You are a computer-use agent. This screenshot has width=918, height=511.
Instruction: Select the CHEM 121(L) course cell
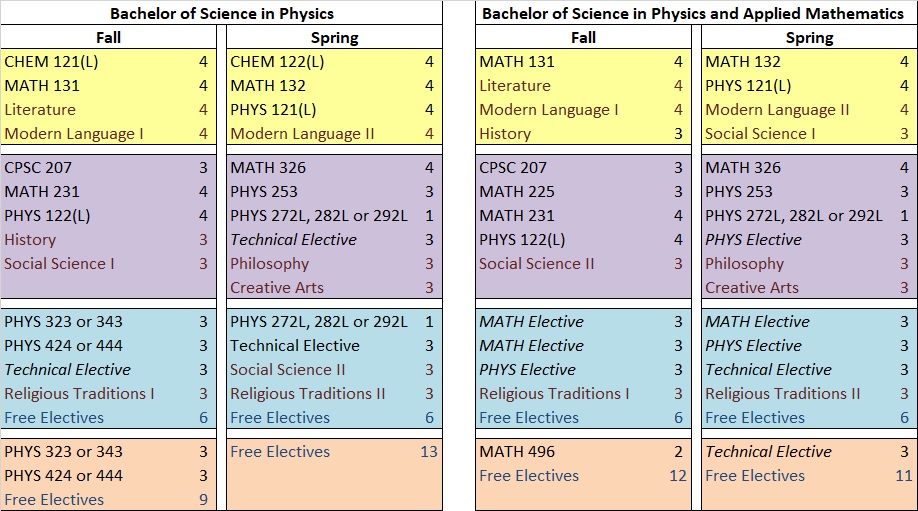pyautogui.click(x=52, y=61)
